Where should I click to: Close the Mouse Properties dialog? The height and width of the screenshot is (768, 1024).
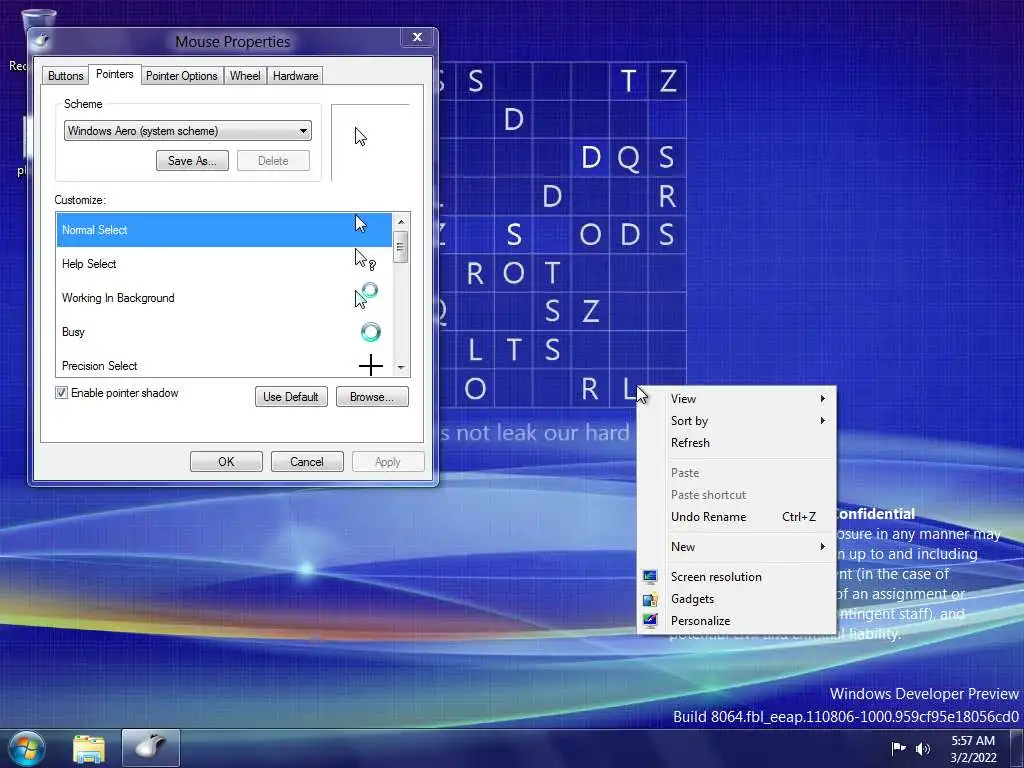(x=417, y=37)
